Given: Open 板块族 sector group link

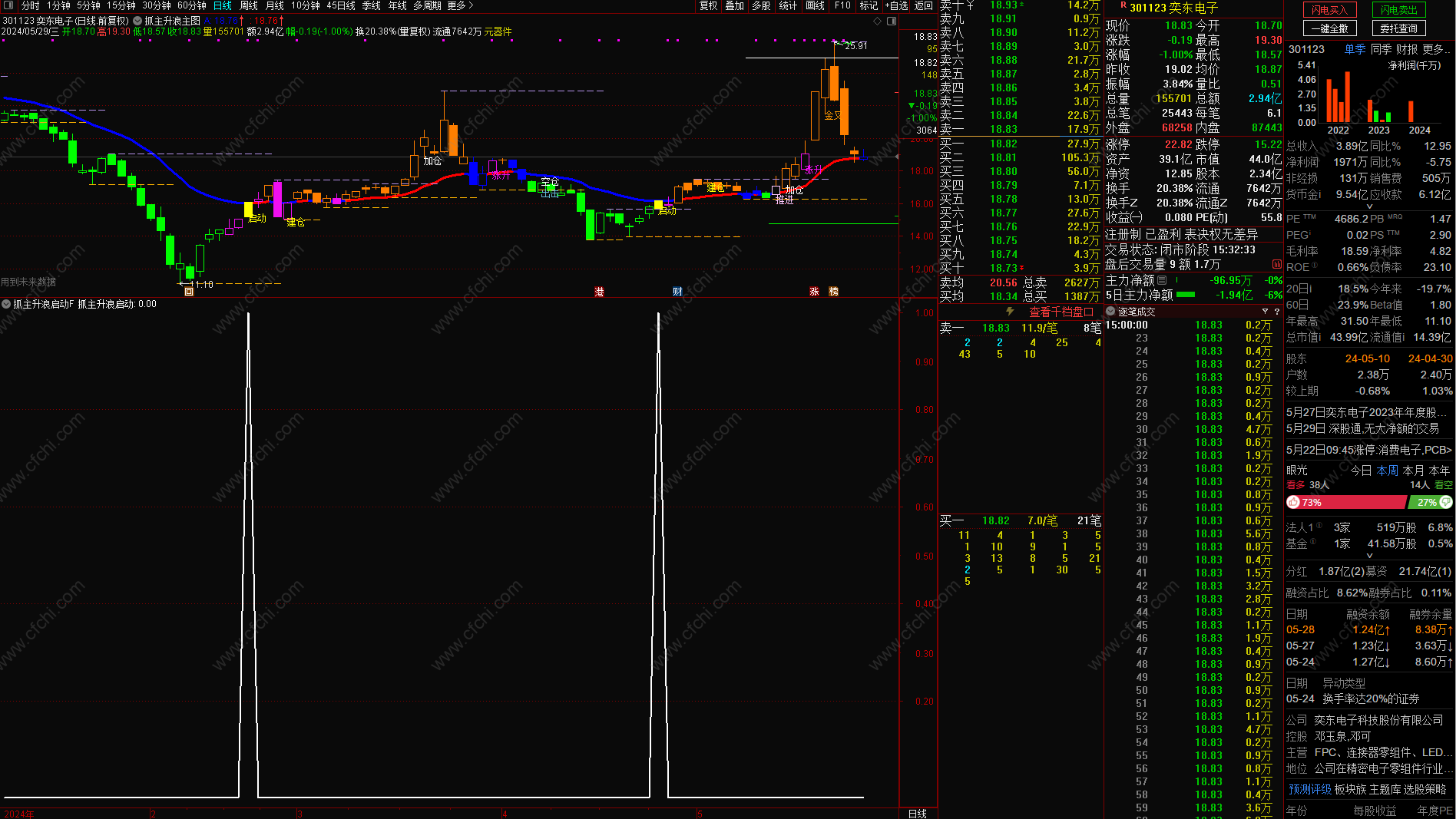Looking at the screenshot, I should click(x=1350, y=789).
